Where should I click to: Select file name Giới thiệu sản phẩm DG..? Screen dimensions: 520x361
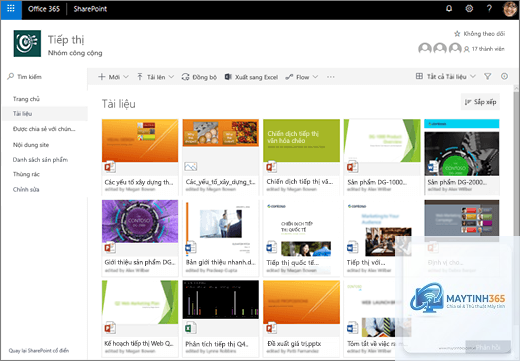pos(140,262)
